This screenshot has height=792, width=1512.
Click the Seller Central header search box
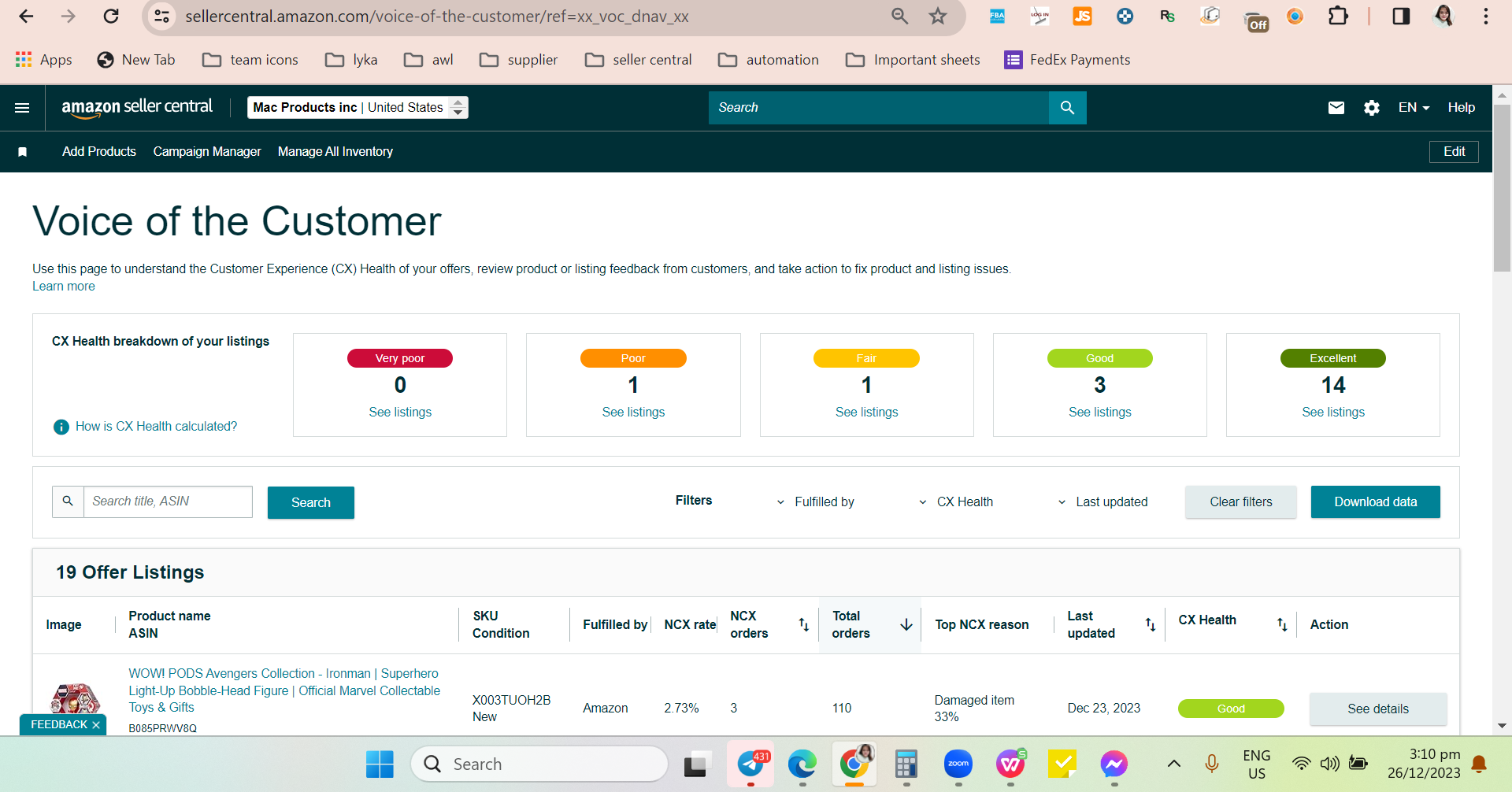[879, 108]
